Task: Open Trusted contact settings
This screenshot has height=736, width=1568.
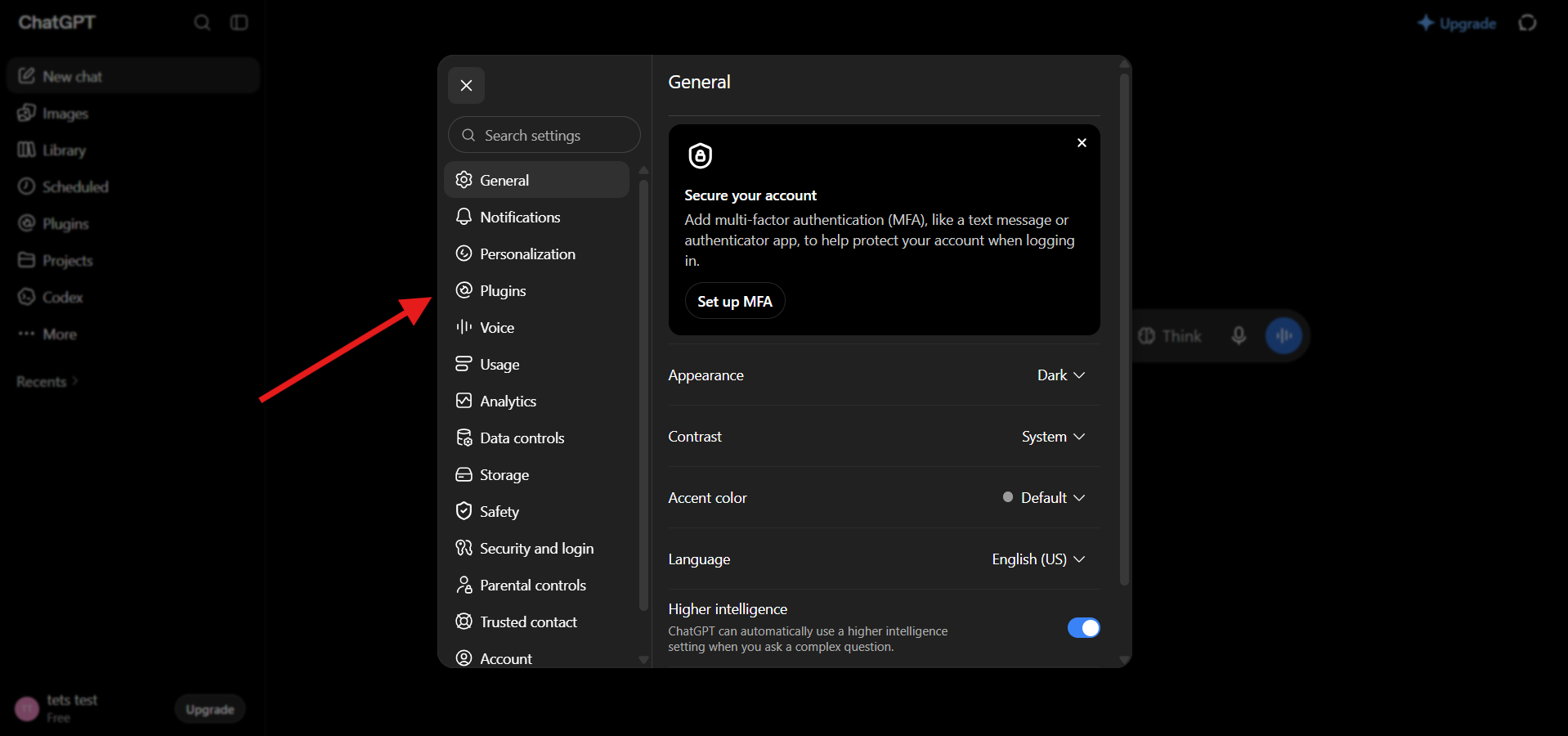Action: coord(536,622)
